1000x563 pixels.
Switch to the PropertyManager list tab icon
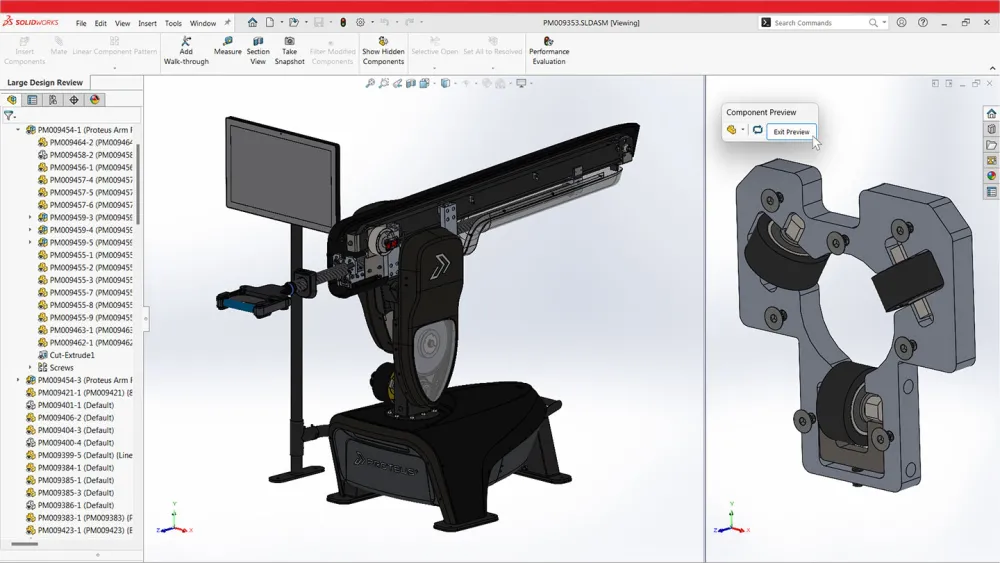coord(32,99)
